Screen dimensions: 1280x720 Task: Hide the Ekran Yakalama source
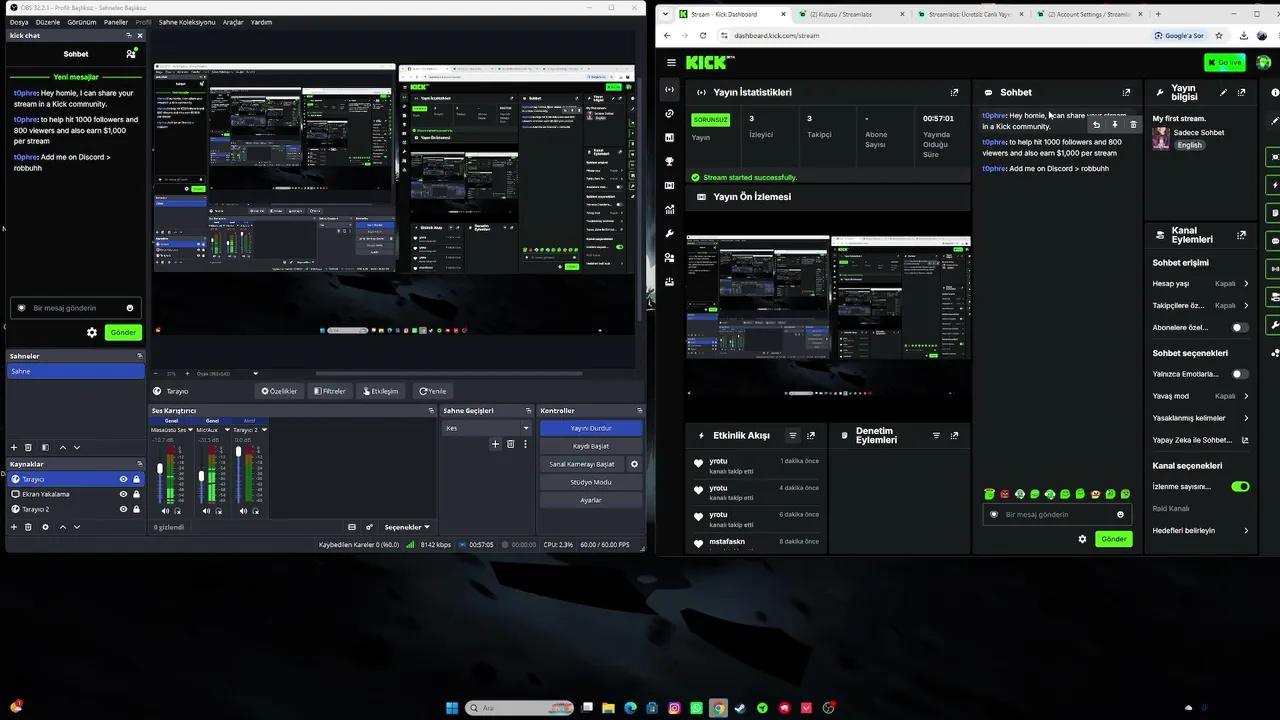tap(124, 494)
